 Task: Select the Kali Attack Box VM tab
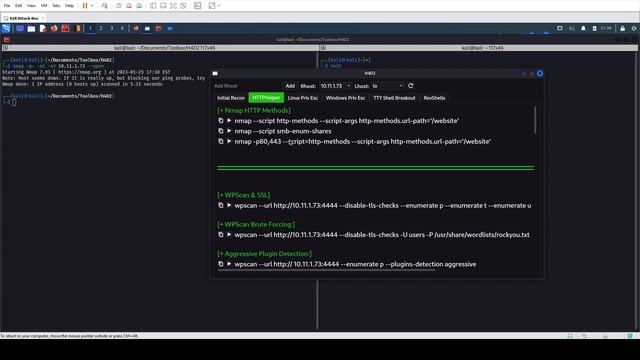point(24,18)
